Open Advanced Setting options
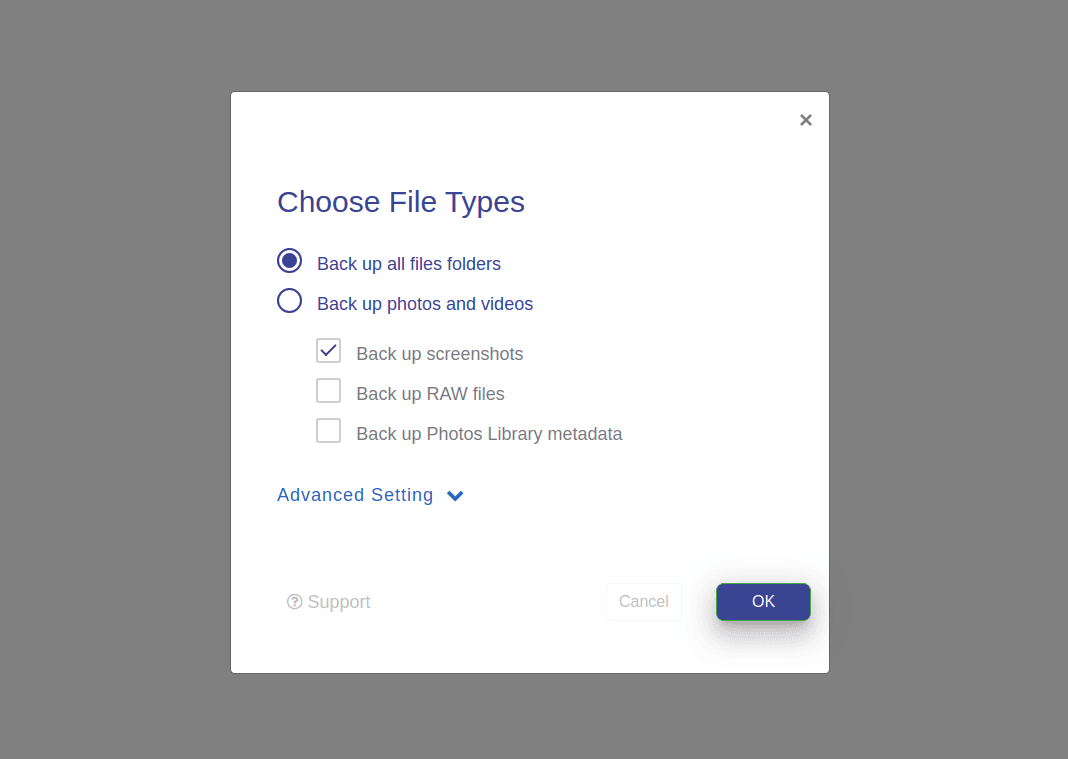Viewport: 1068px width, 759px height. point(355,495)
